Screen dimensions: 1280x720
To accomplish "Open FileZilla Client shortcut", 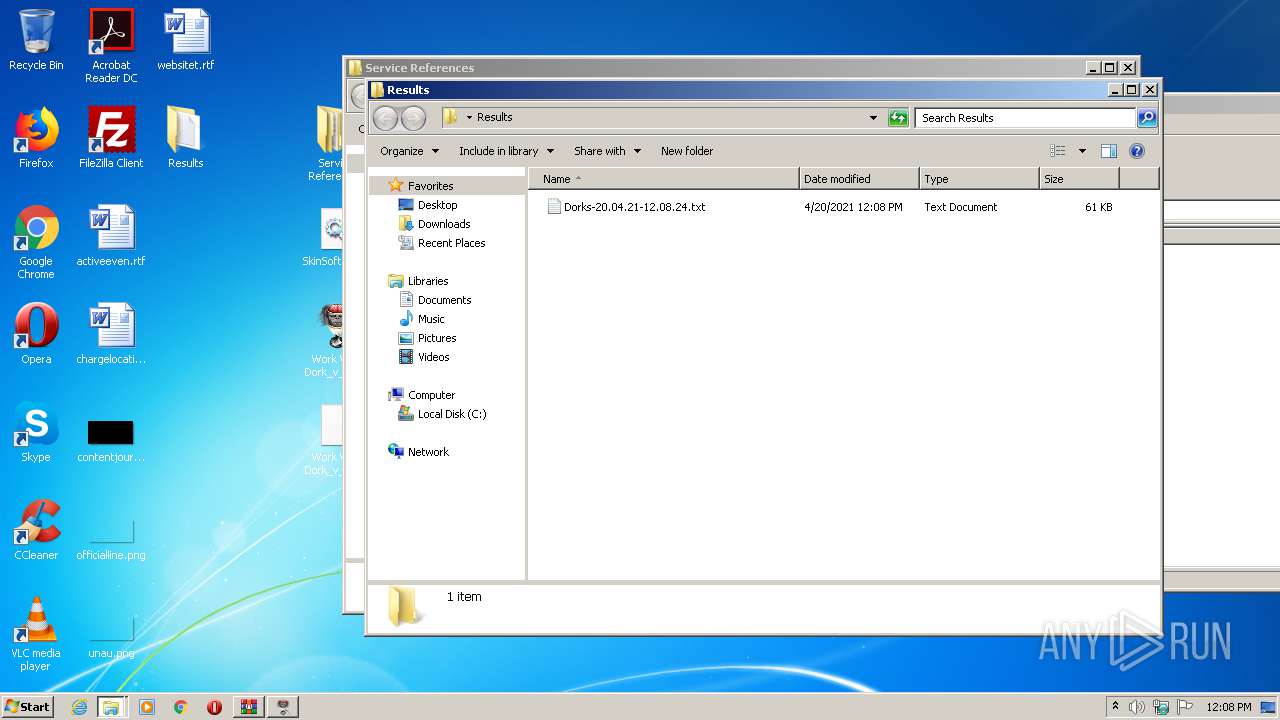I will click(111, 138).
